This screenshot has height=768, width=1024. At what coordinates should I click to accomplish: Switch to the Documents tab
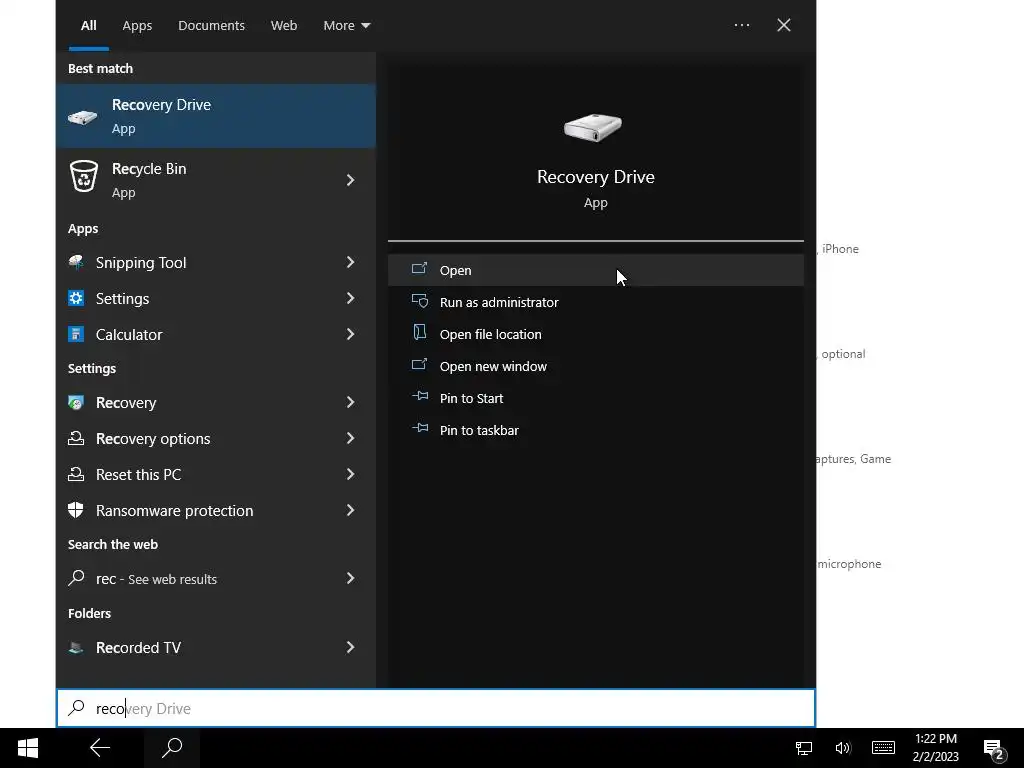coord(212,25)
